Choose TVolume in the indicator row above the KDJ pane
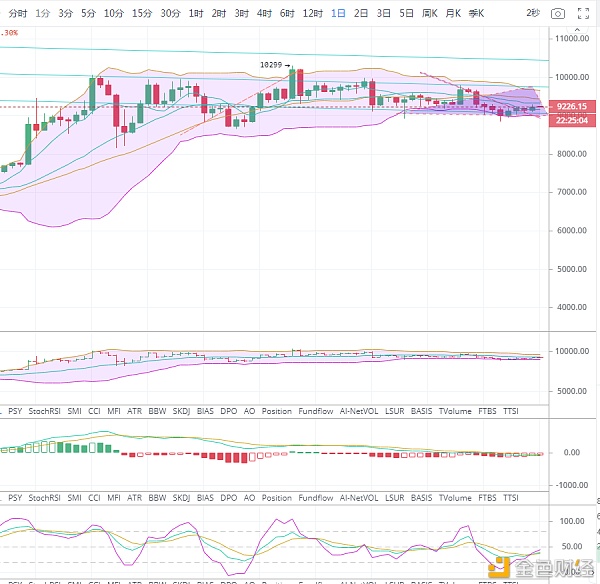 455,498
